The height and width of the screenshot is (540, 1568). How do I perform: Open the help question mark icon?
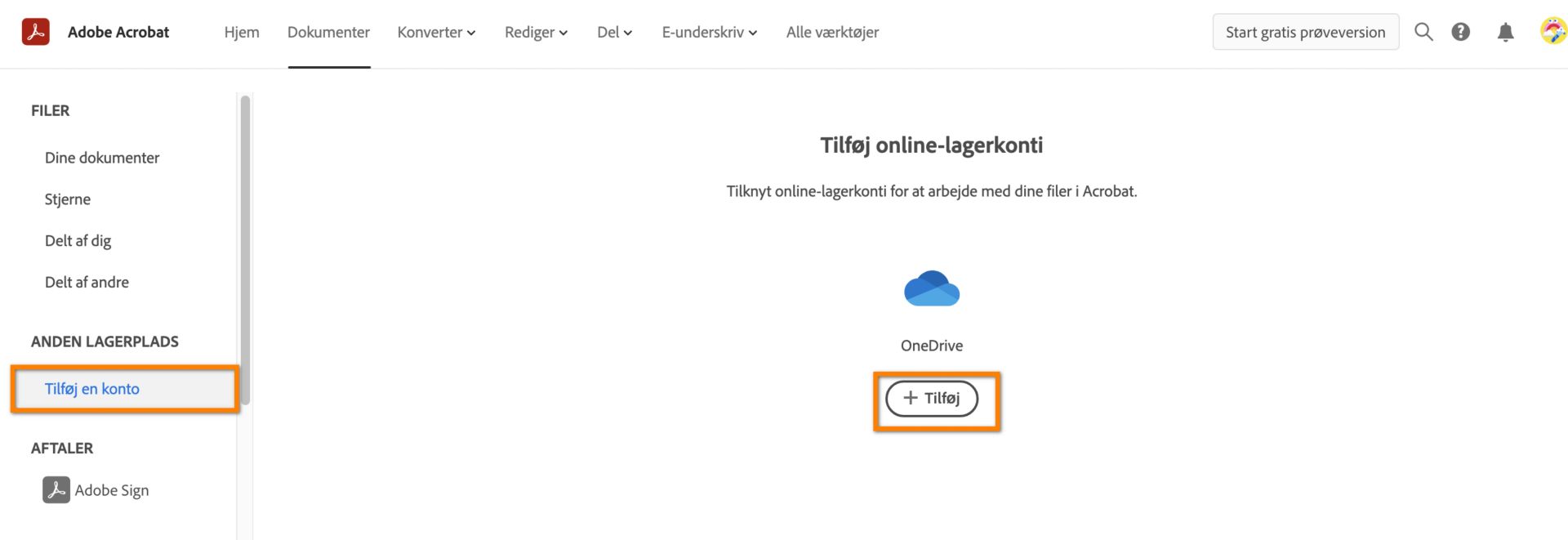[1461, 32]
